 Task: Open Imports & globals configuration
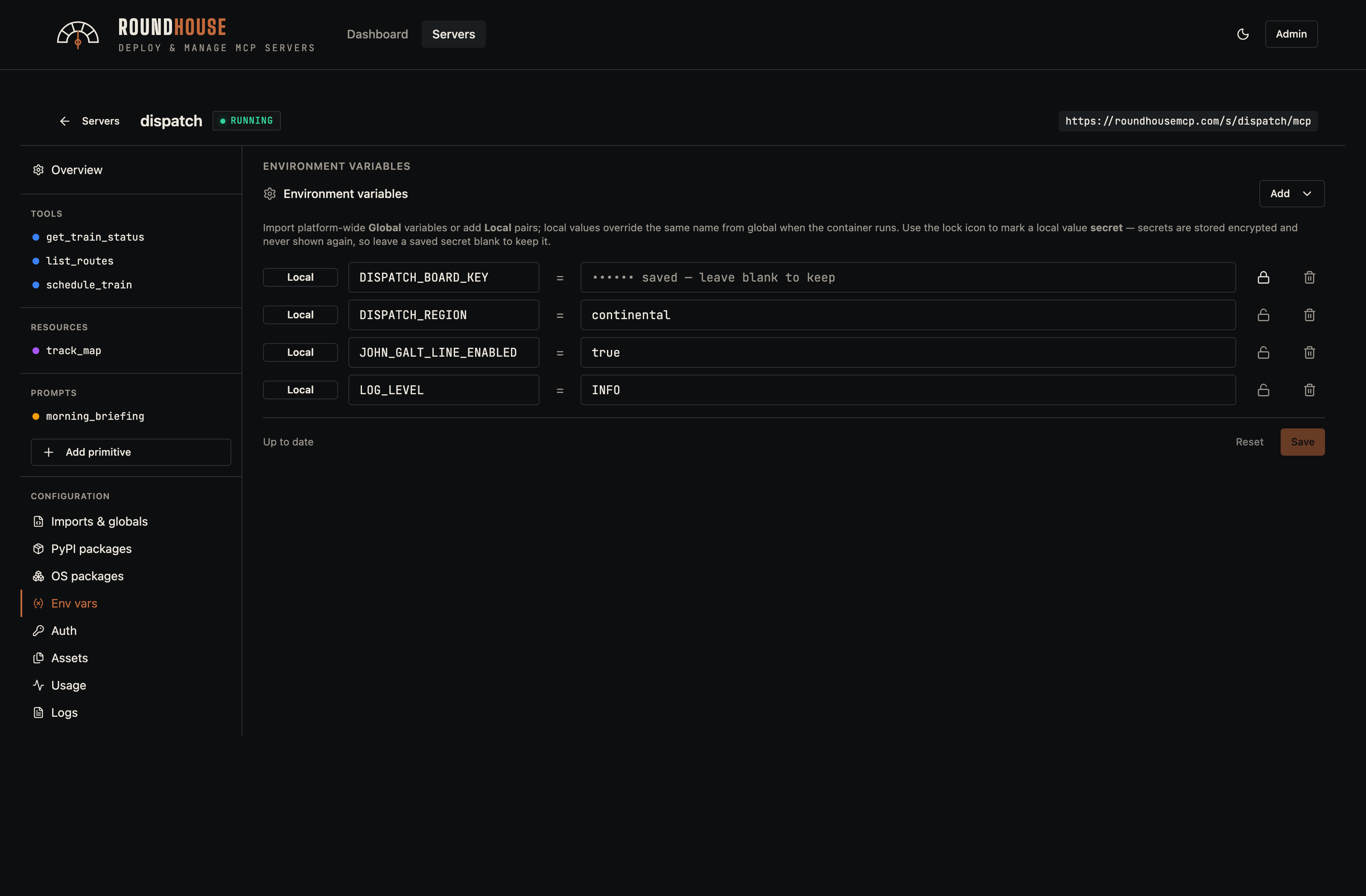(x=131, y=521)
